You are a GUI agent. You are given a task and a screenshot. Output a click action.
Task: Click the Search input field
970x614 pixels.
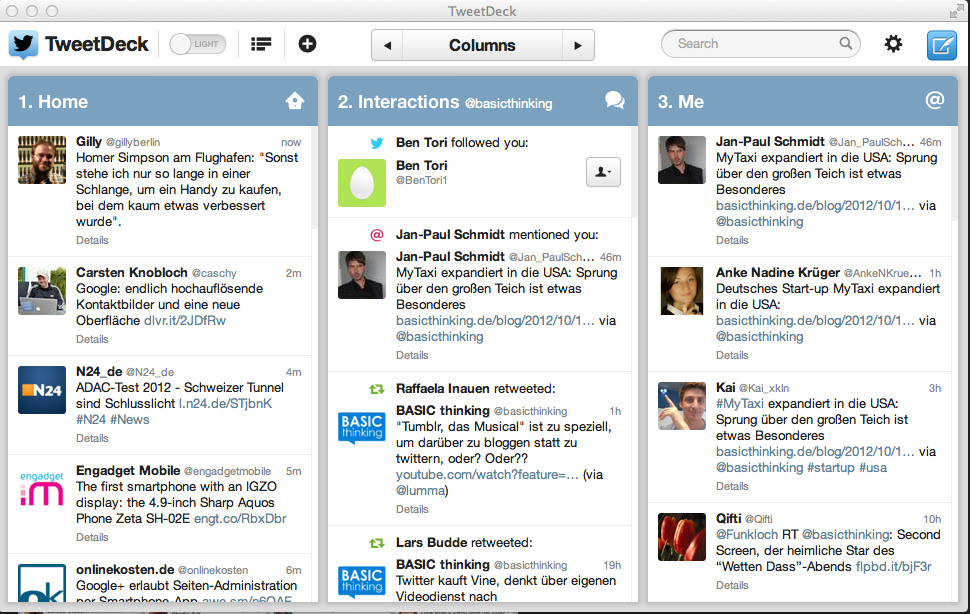pos(755,44)
